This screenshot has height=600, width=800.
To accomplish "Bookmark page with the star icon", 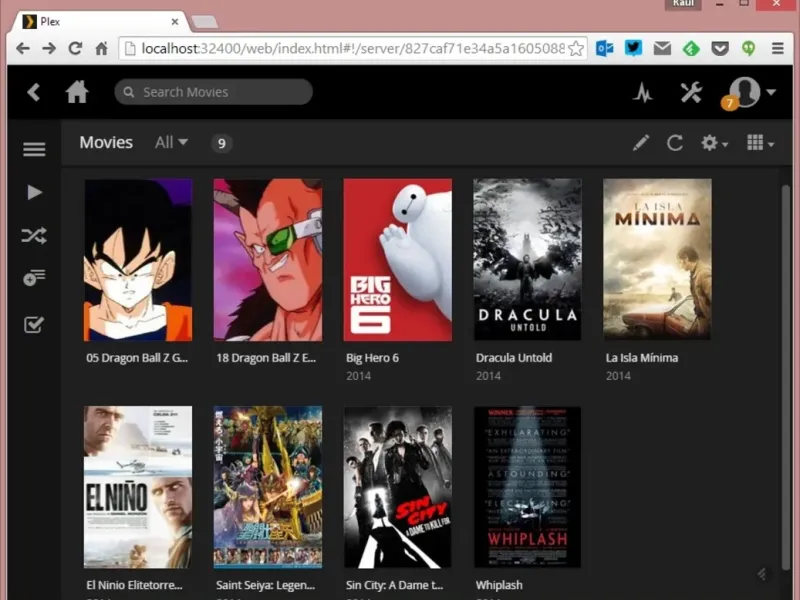I will [576, 48].
